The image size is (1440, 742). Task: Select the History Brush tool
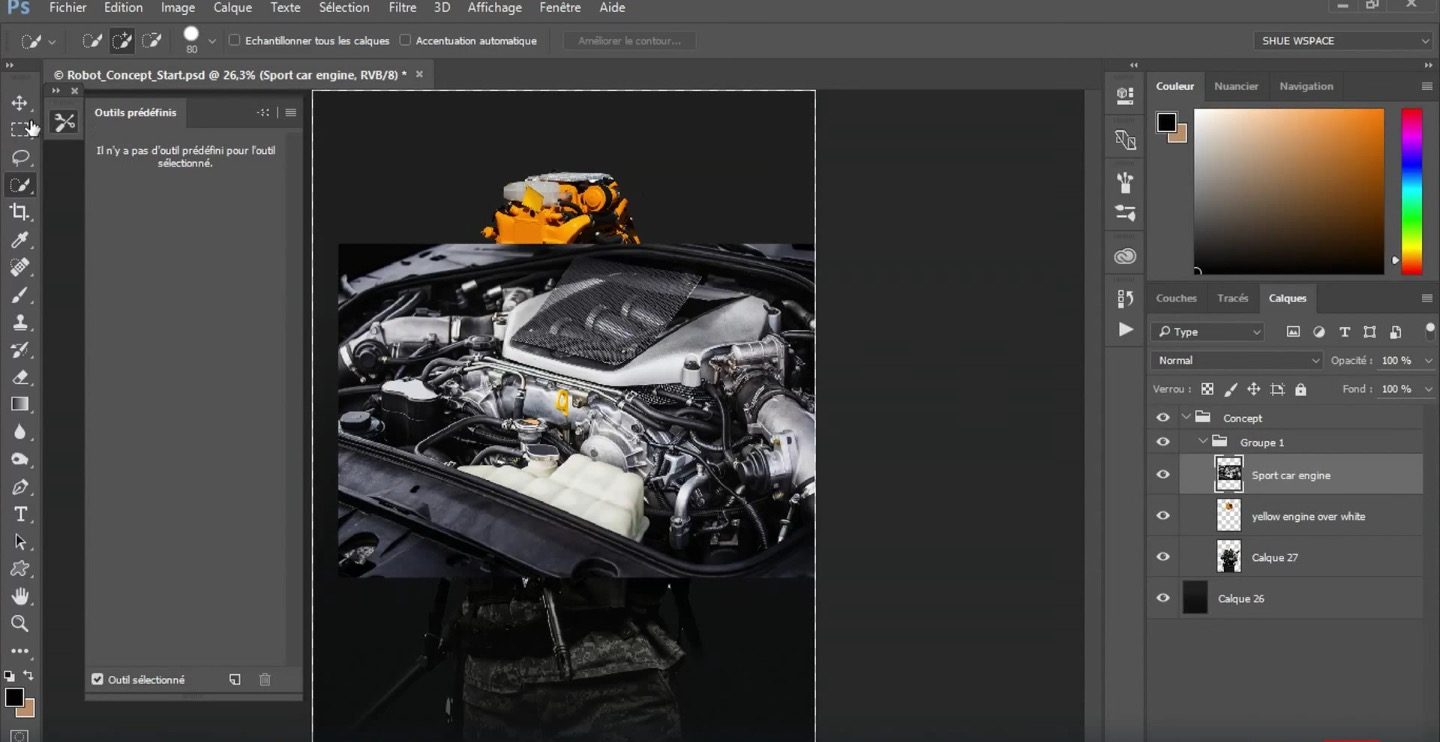coord(19,350)
